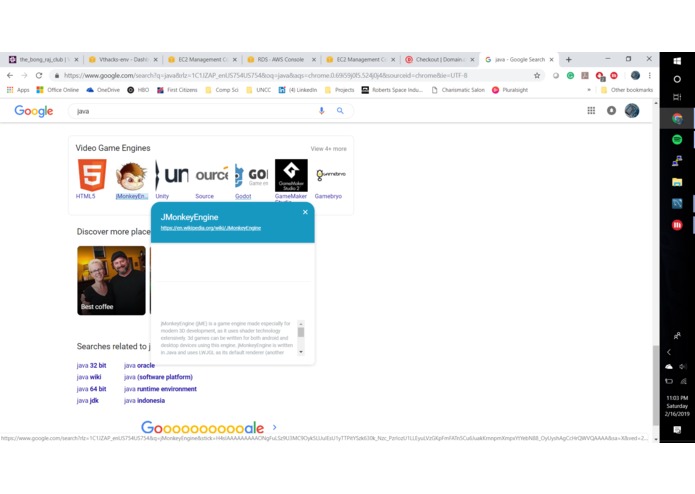
Task: Open Apps bookmark shortcut
Action: tap(18, 90)
